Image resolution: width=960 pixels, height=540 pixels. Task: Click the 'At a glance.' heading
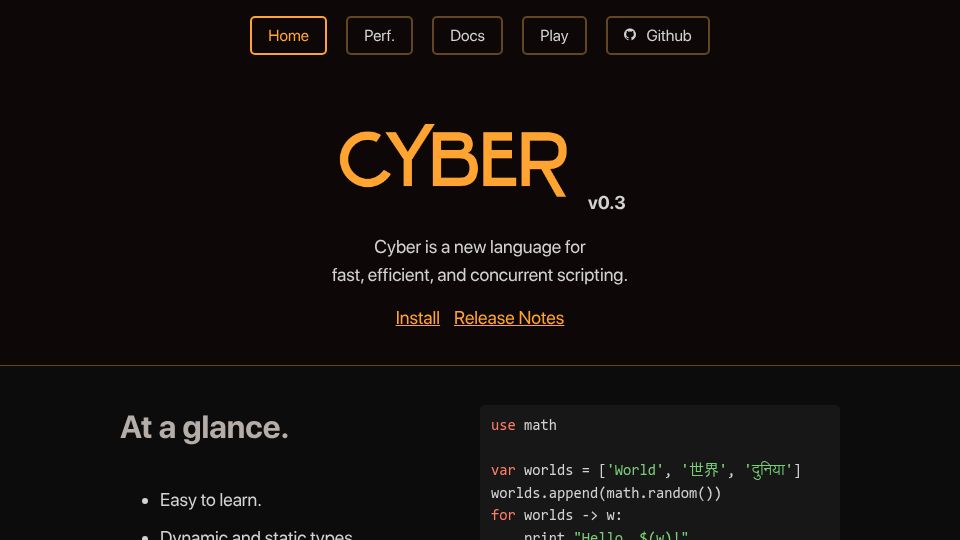204,427
